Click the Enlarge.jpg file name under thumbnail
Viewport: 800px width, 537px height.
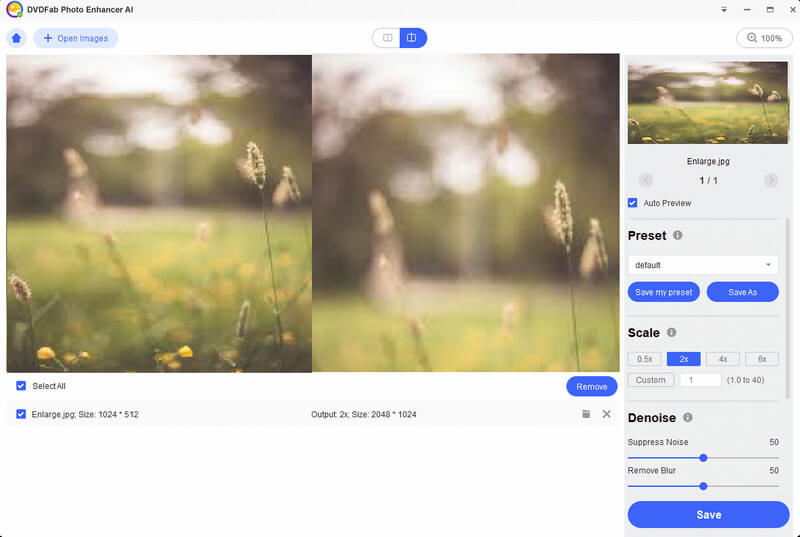708,161
